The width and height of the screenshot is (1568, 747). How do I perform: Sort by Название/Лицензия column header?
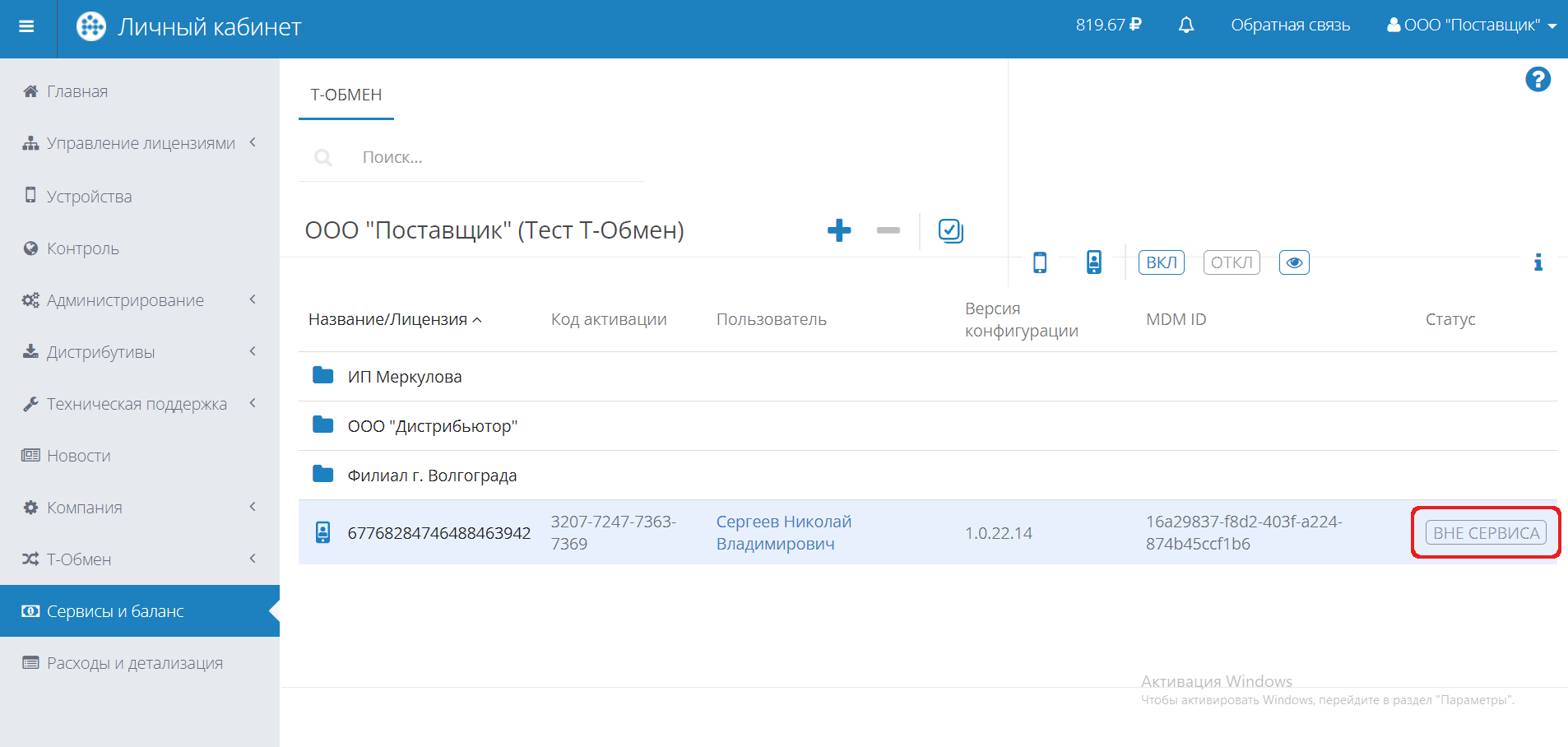(395, 319)
